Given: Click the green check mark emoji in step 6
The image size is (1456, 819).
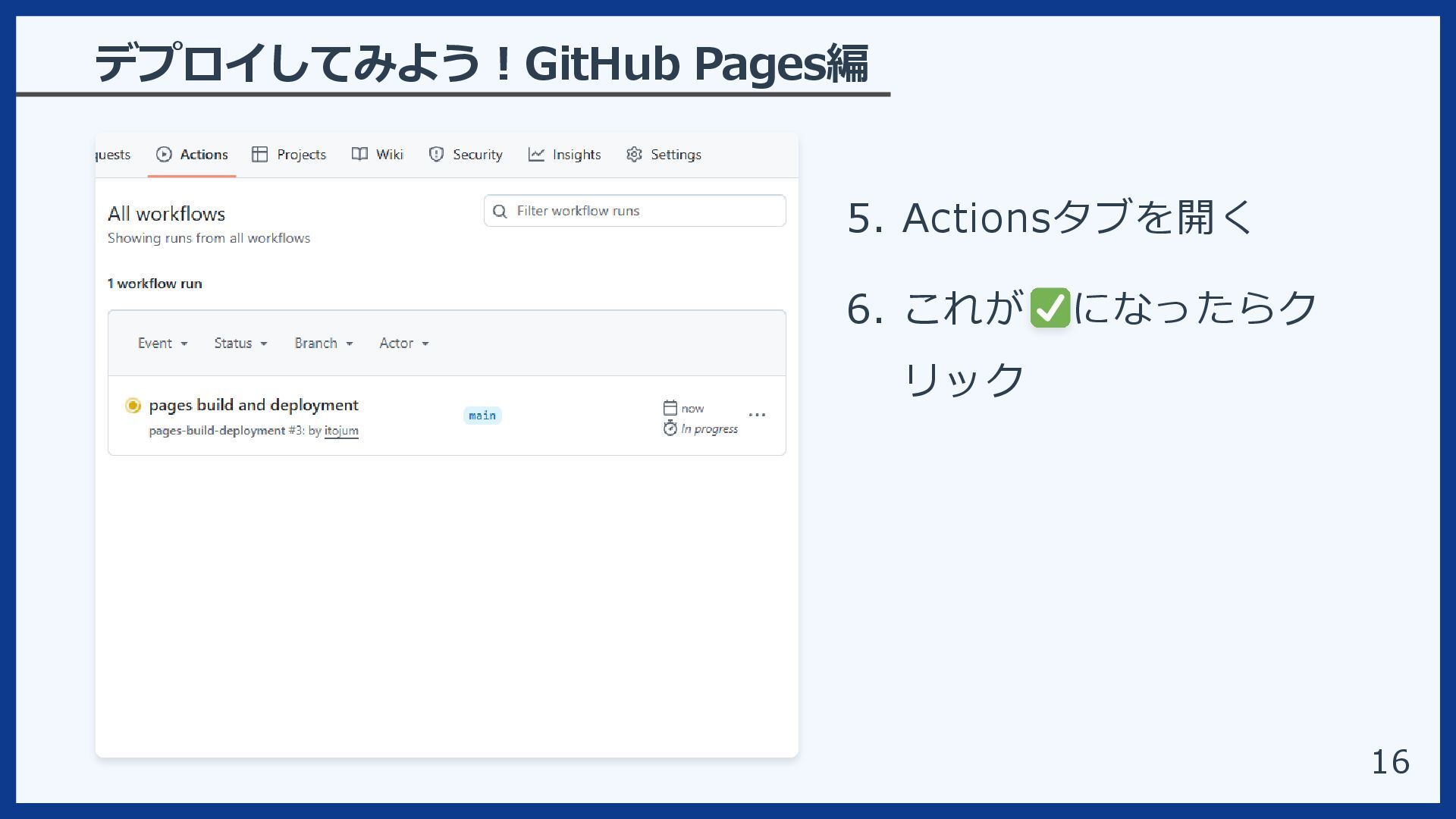Looking at the screenshot, I should pyautogui.click(x=1050, y=308).
